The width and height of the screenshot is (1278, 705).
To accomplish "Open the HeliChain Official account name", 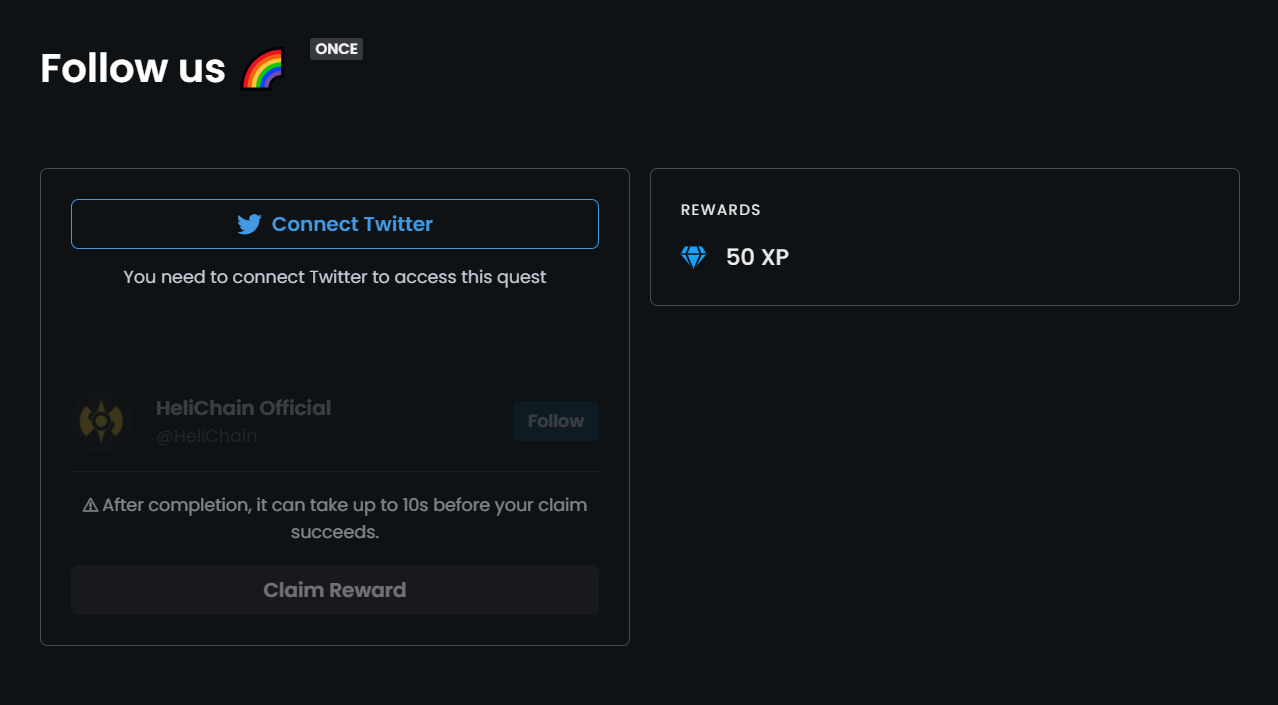I will (243, 408).
